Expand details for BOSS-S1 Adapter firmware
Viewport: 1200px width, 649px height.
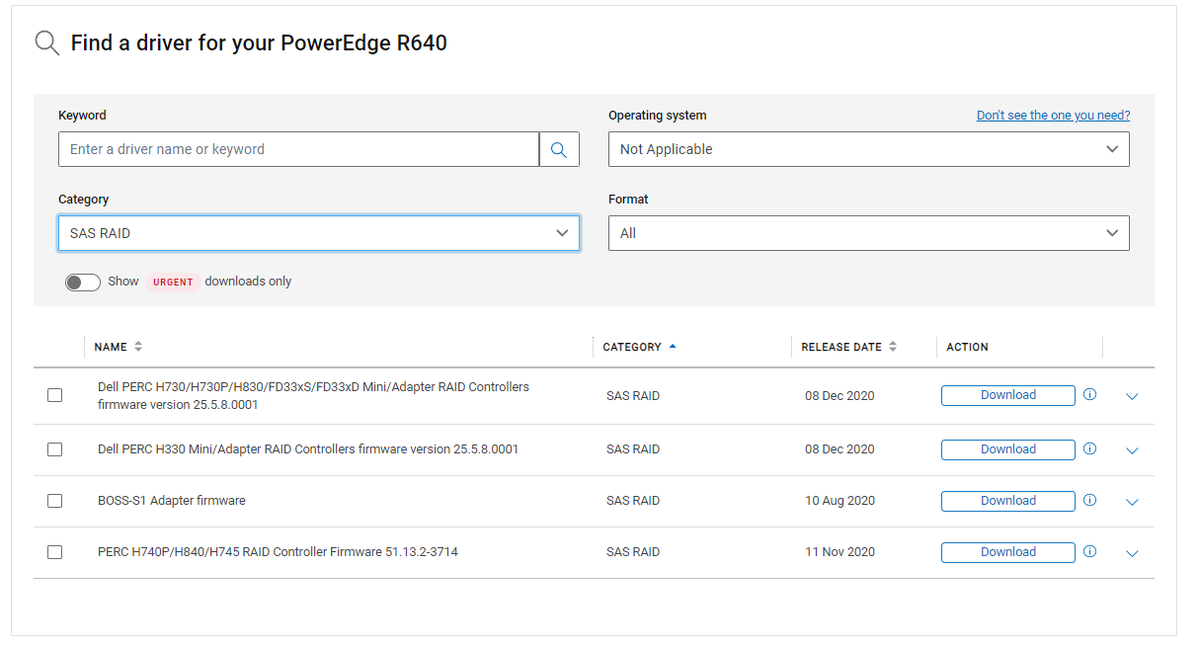click(1132, 502)
